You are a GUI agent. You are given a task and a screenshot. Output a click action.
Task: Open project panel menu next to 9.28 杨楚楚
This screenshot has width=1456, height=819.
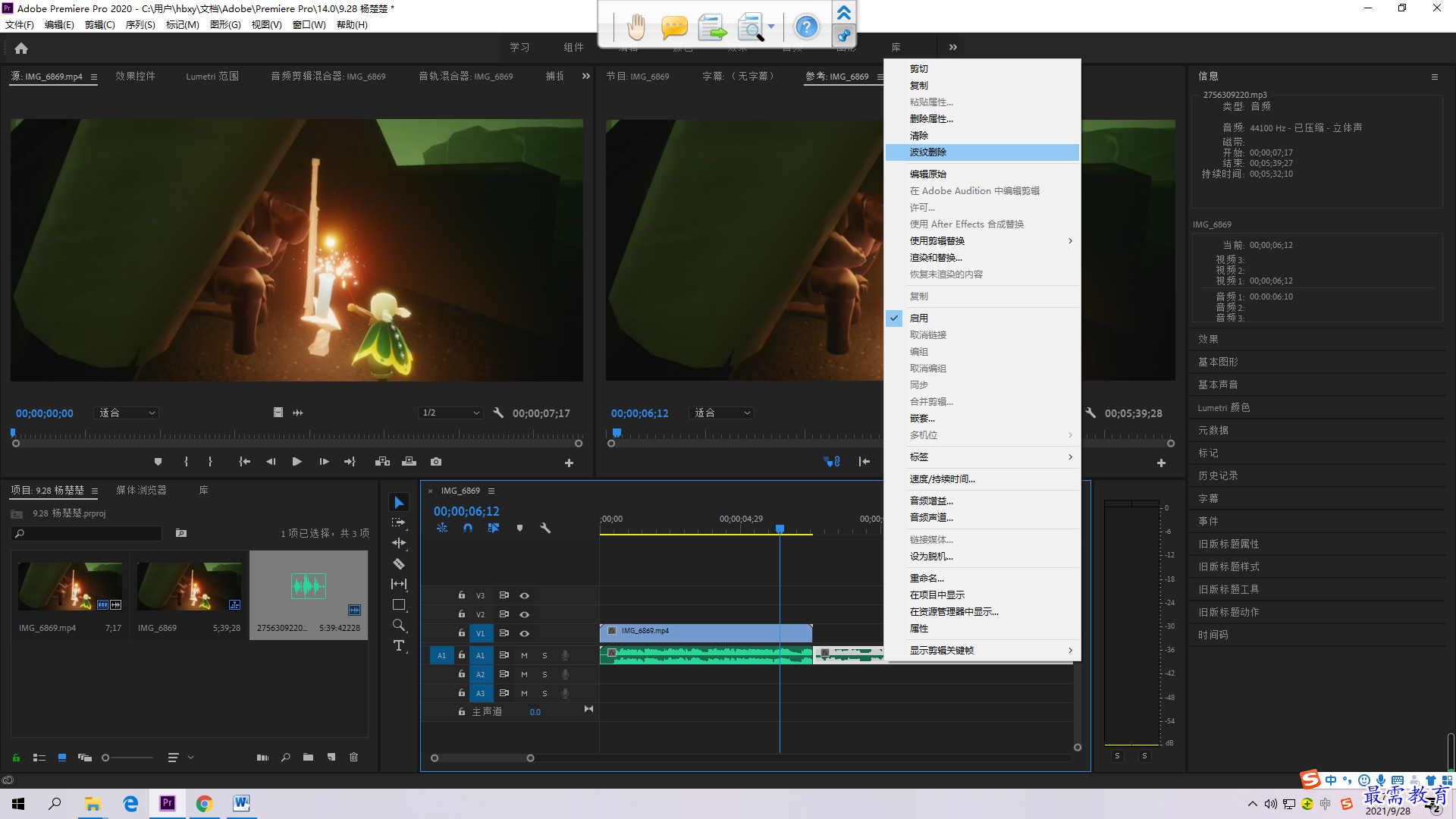tap(95, 491)
